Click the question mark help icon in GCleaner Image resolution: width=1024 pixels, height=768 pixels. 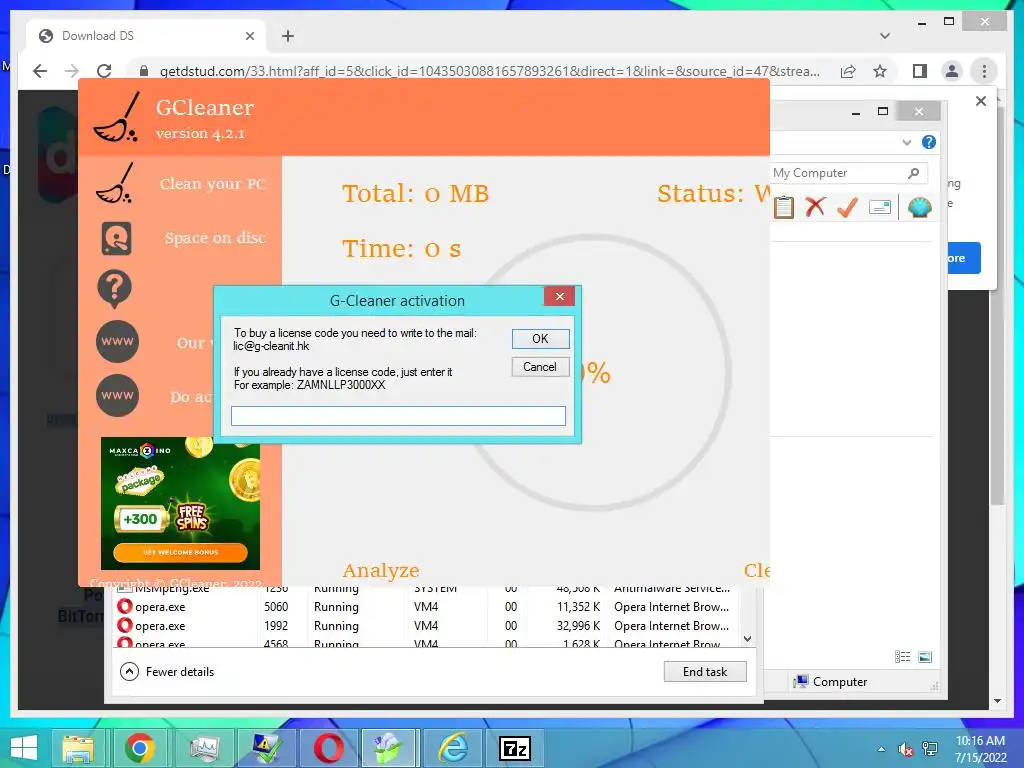coord(115,289)
